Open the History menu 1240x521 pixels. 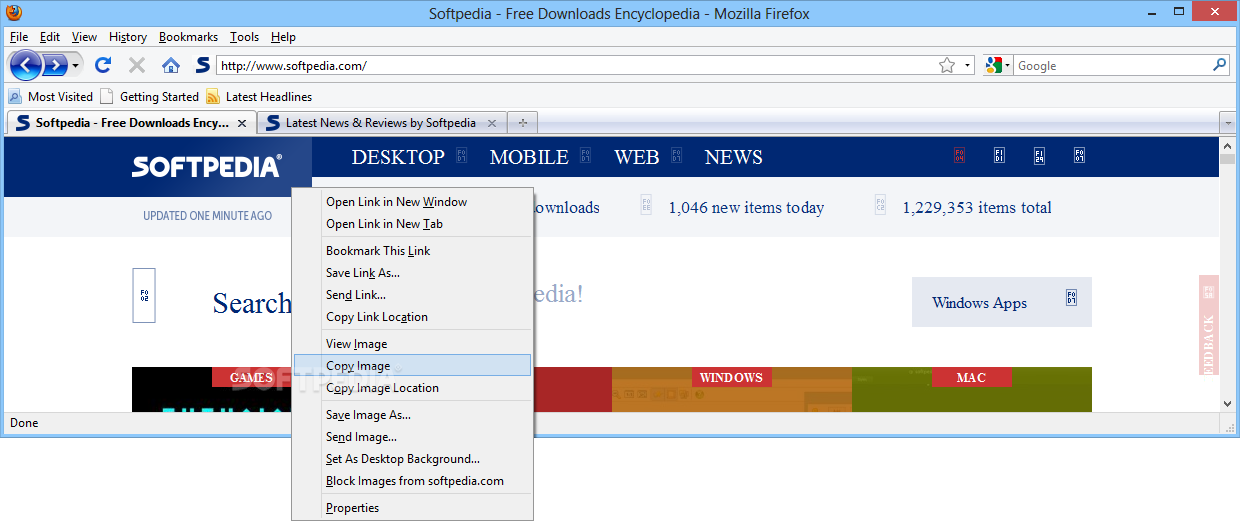(128, 37)
